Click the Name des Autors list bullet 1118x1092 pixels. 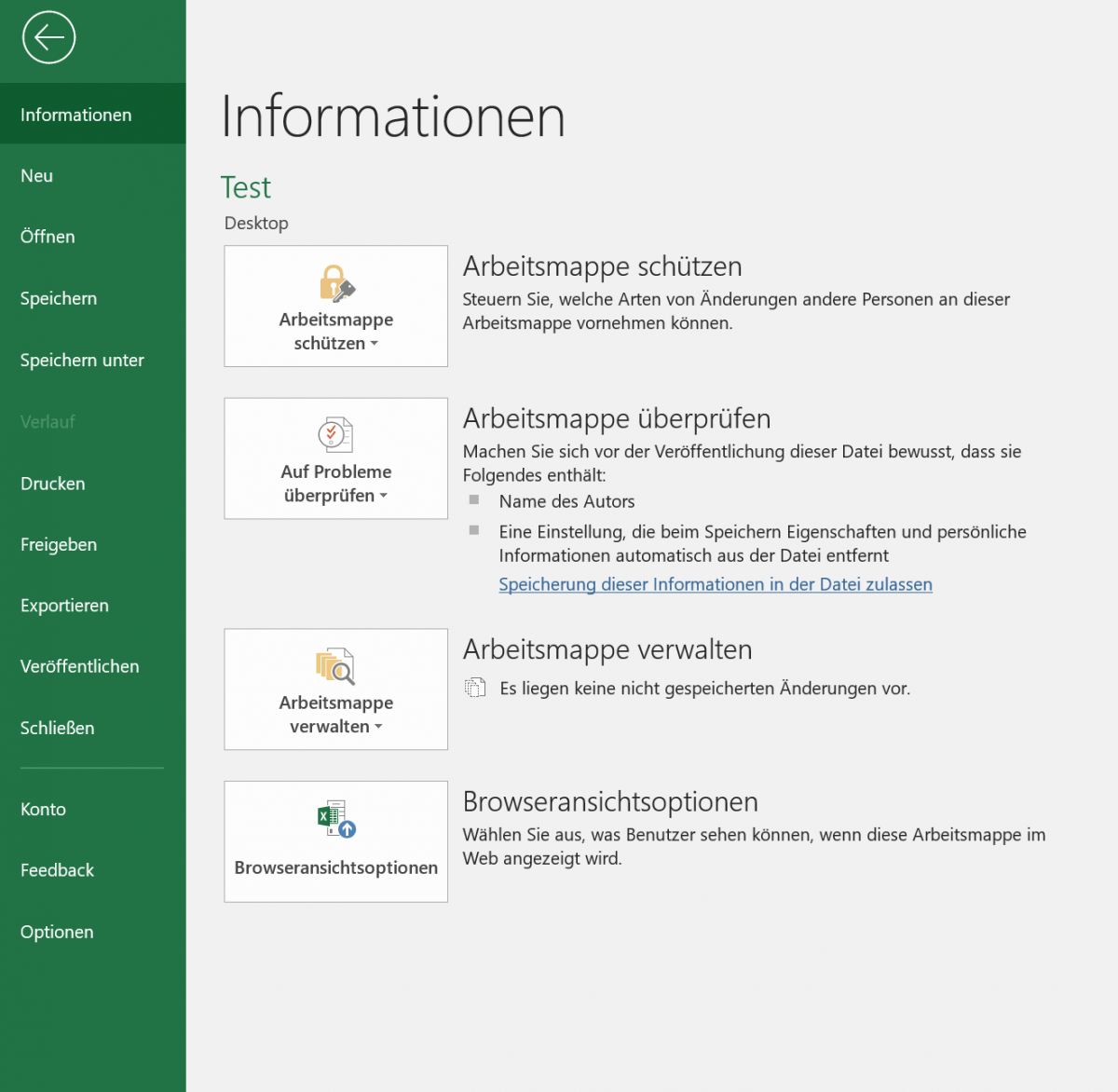[x=473, y=500]
